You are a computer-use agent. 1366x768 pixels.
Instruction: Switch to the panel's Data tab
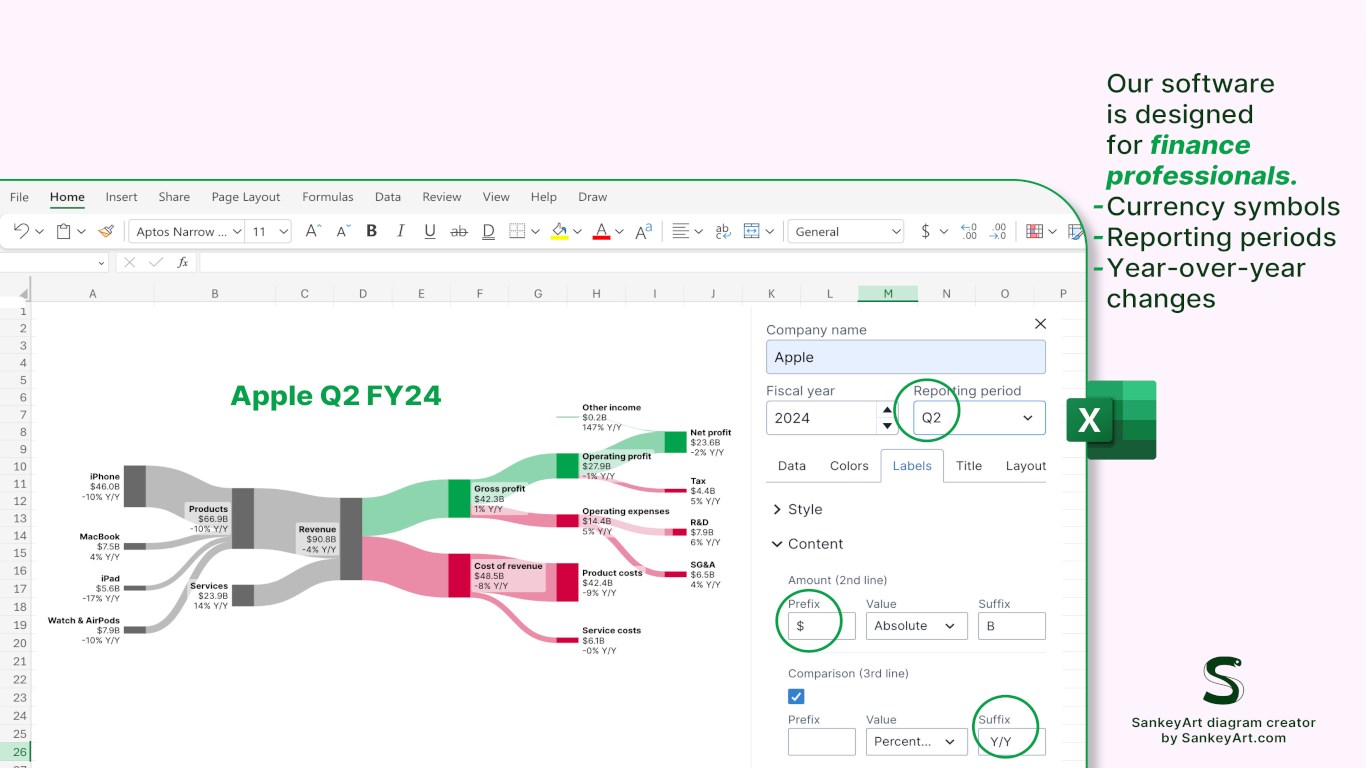792,466
